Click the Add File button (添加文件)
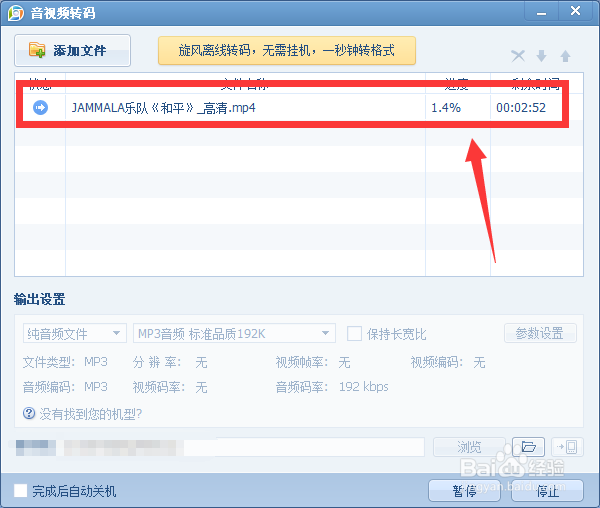 pos(72,50)
